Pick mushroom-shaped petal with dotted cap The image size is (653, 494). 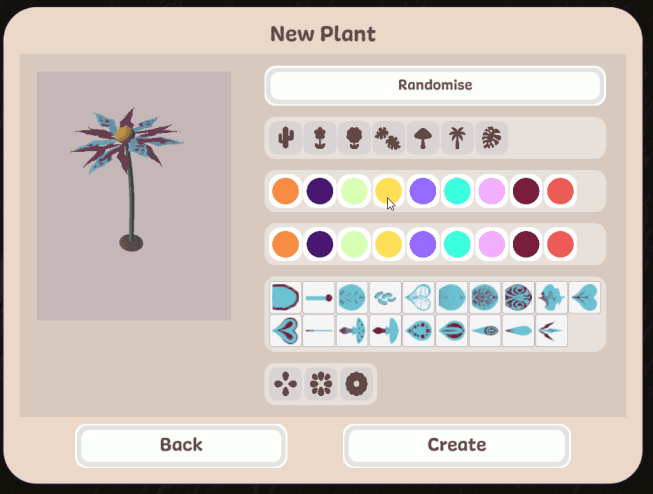click(x=352, y=331)
